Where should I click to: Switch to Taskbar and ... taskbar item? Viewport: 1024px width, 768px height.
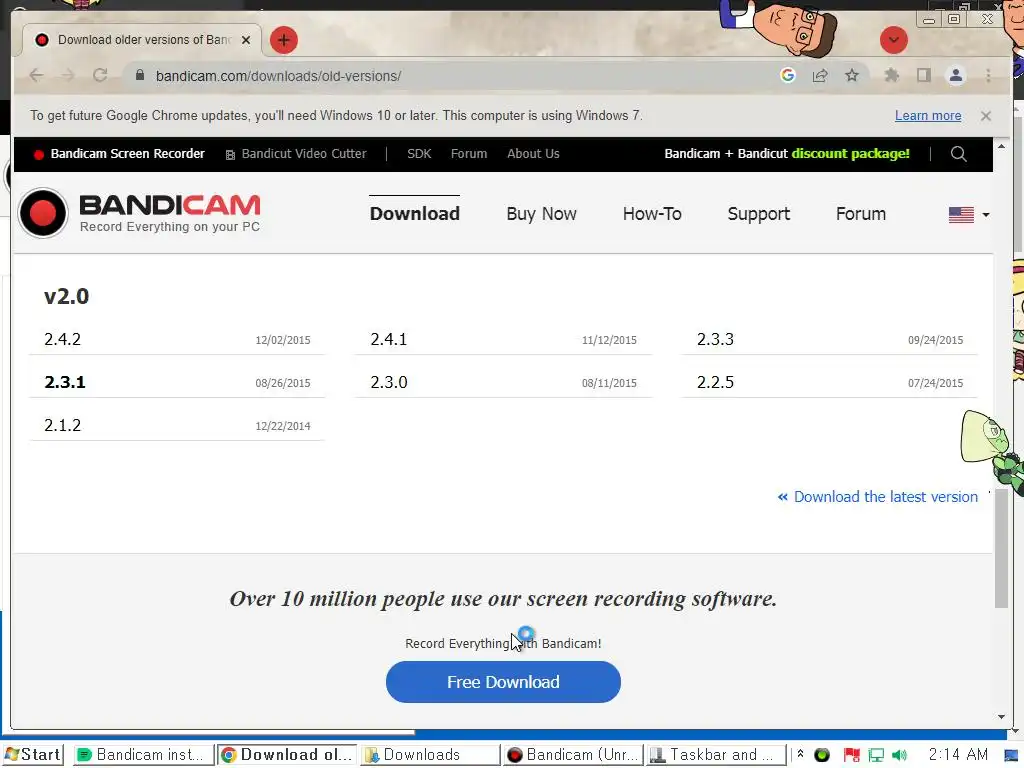[x=716, y=755]
